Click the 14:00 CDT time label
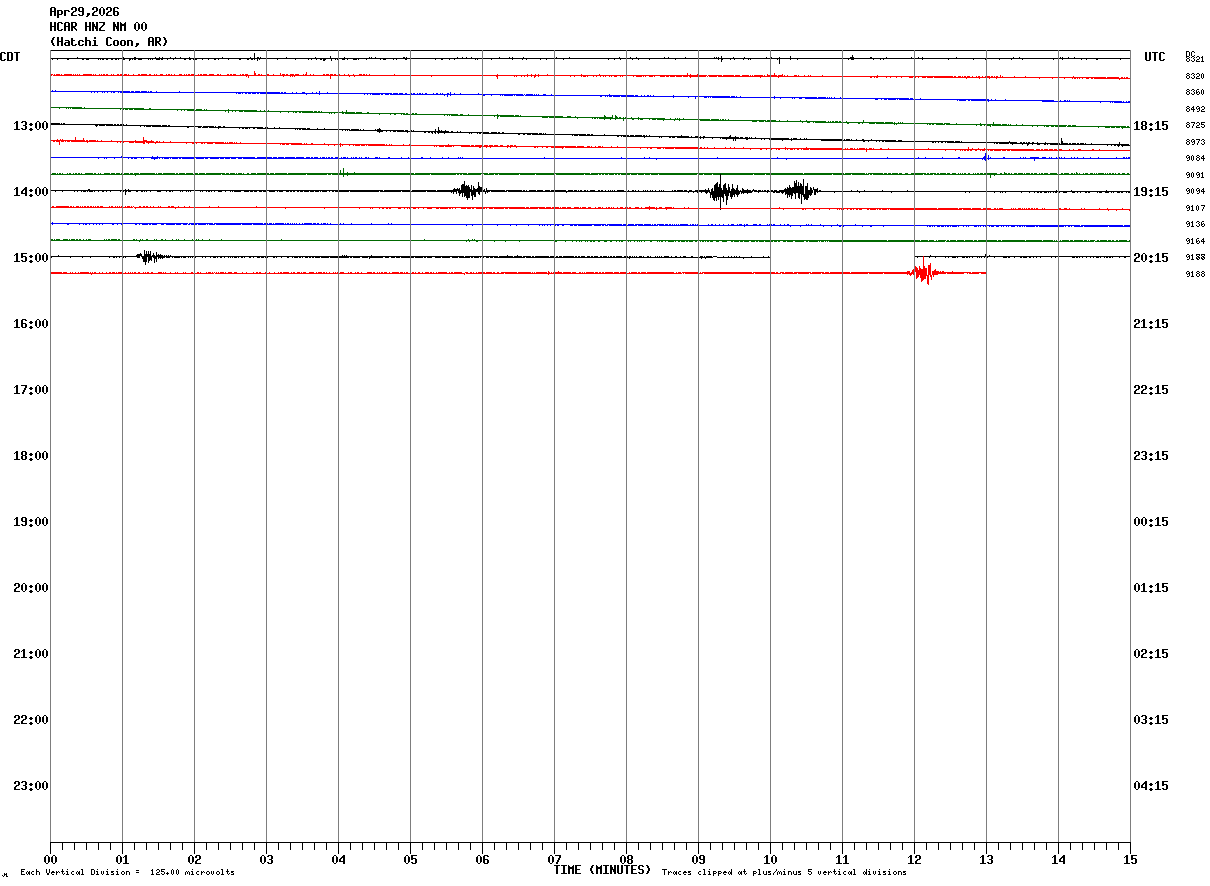 click(31, 191)
